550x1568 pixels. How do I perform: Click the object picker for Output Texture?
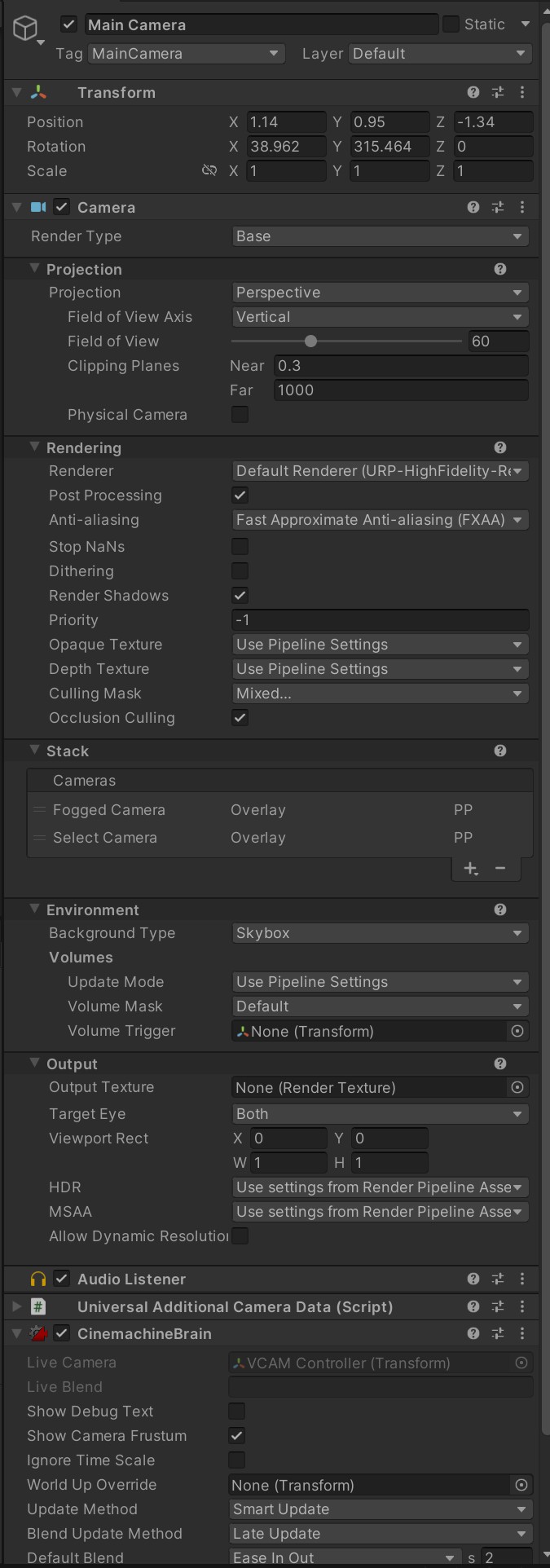pyautogui.click(x=517, y=1087)
